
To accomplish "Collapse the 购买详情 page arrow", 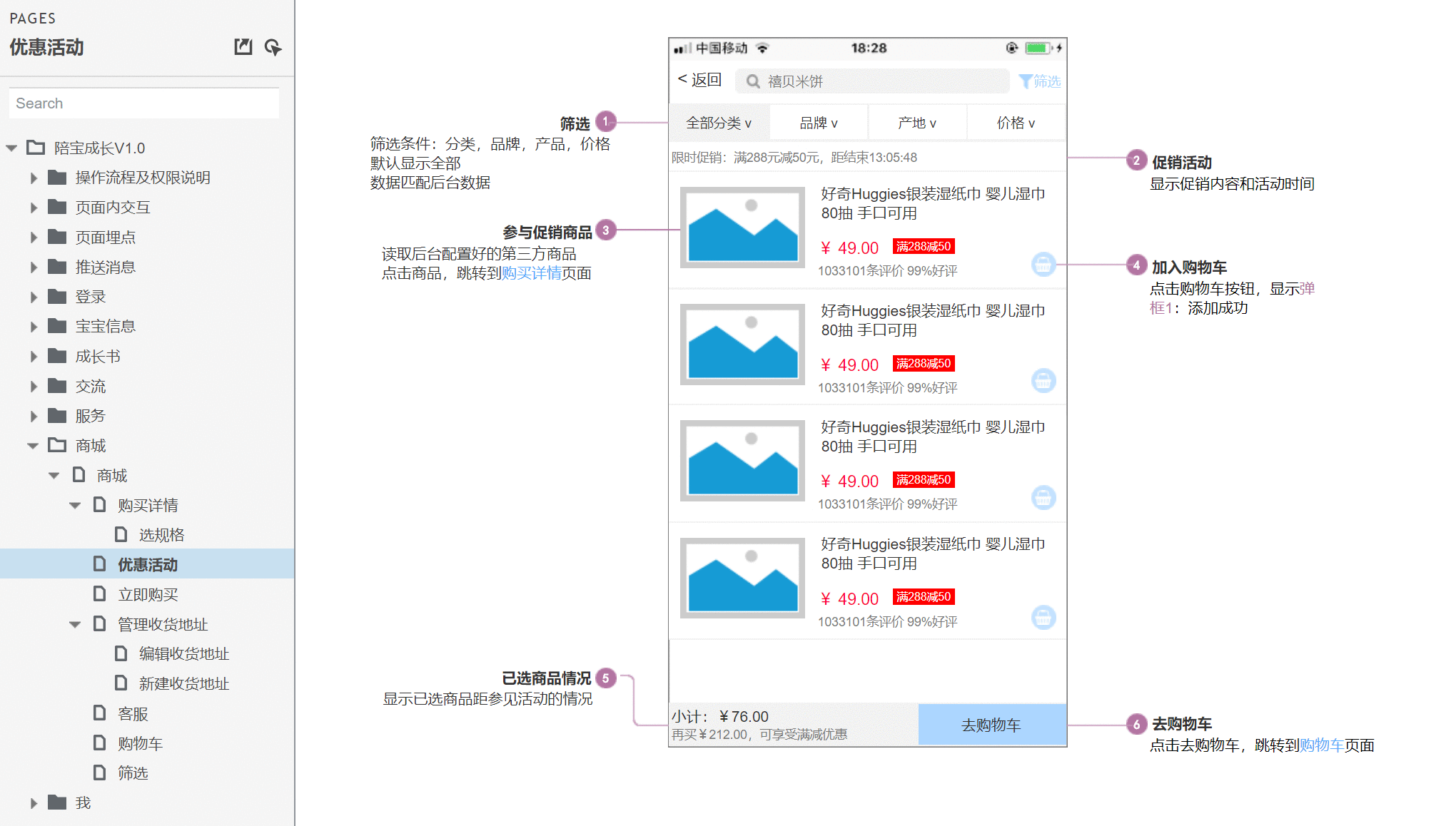I will pos(75,506).
